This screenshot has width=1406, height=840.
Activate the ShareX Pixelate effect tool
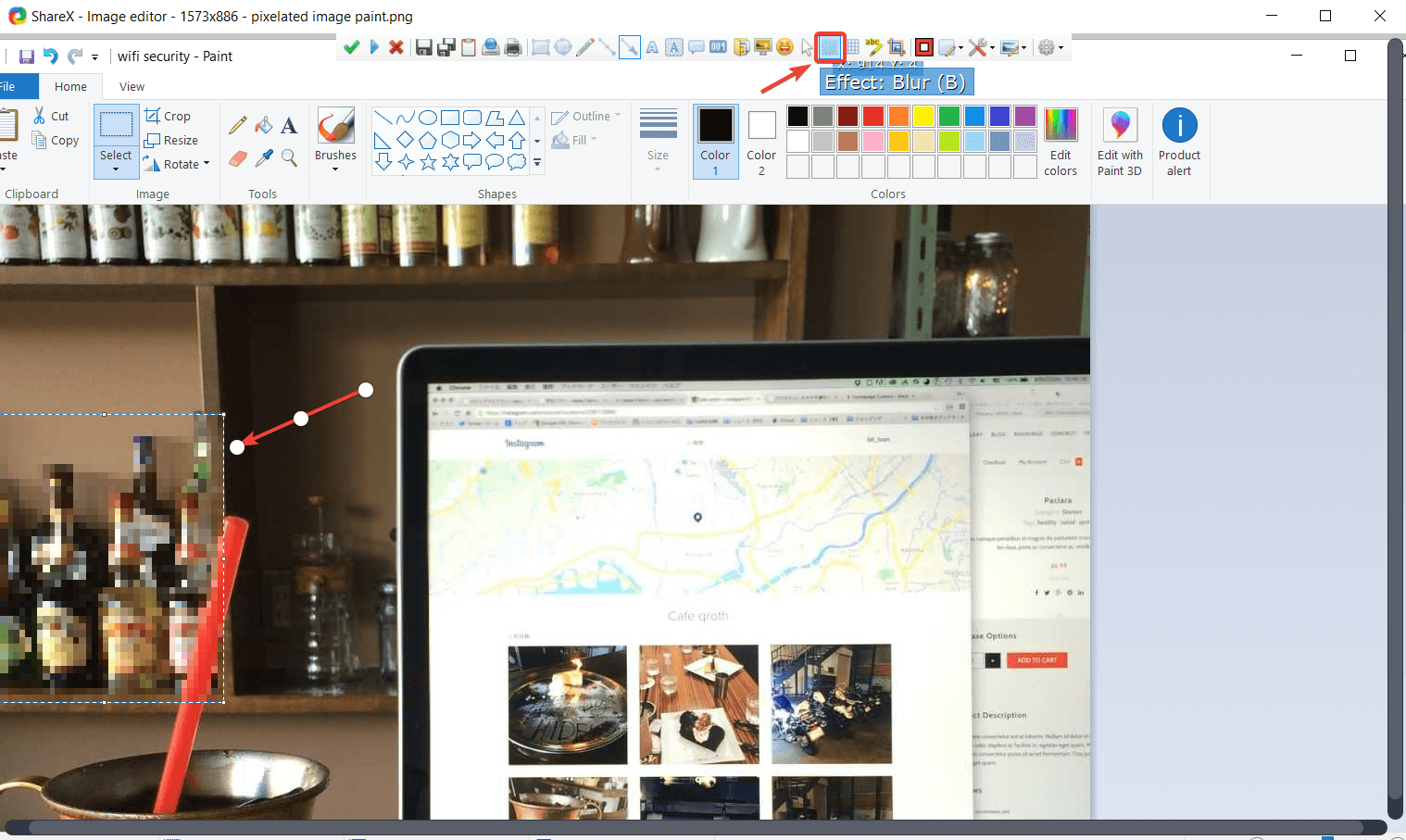click(853, 47)
